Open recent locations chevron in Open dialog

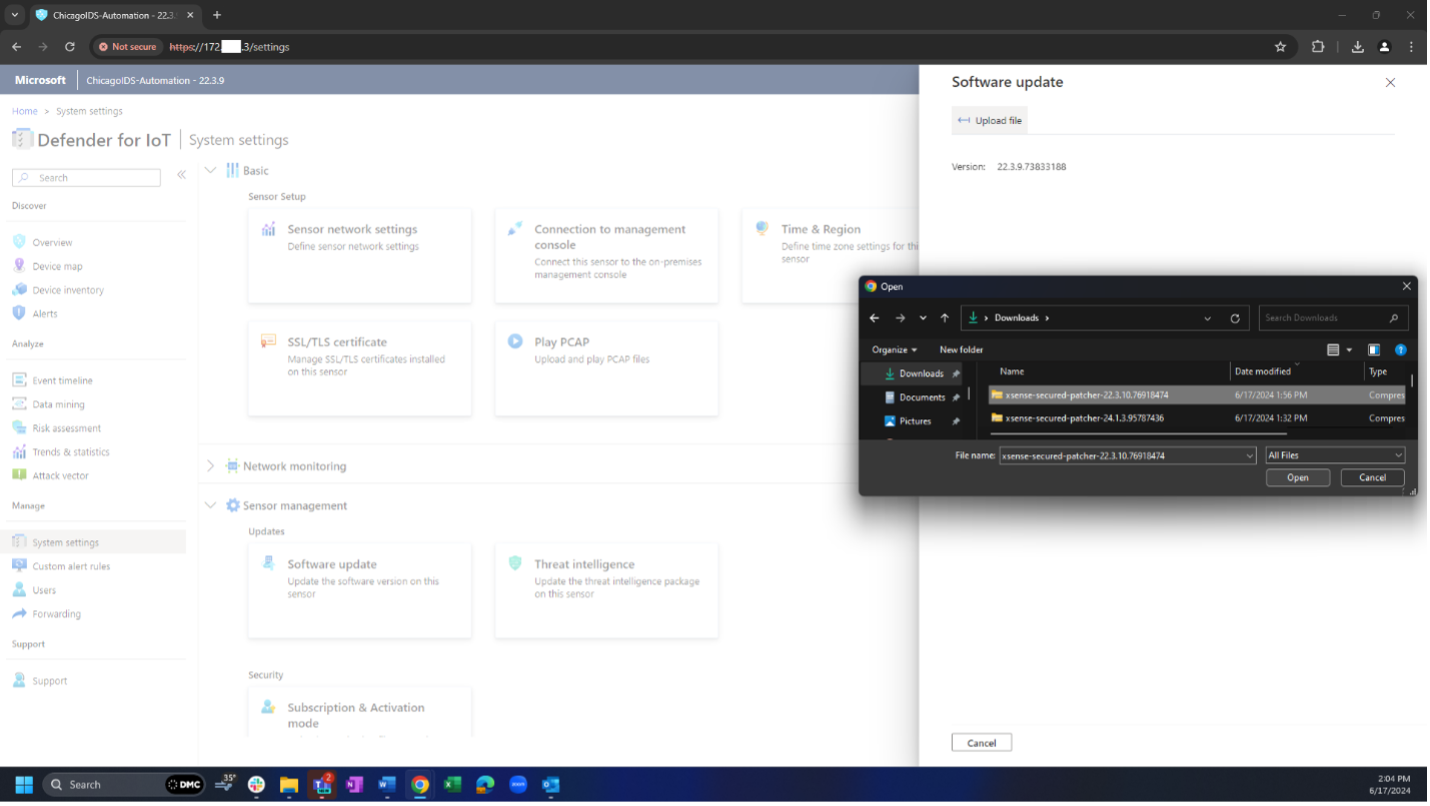tap(923, 318)
